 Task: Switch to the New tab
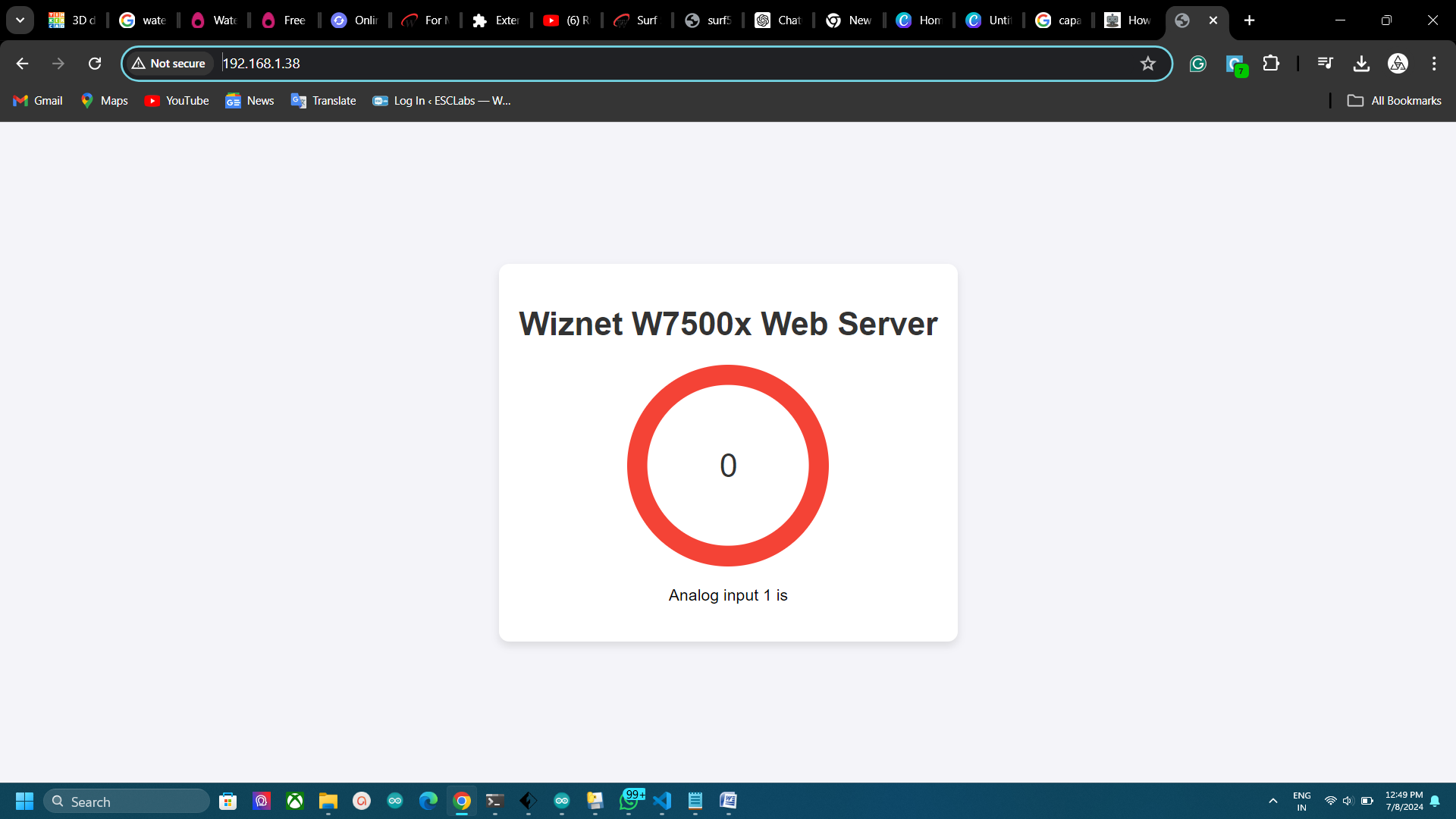(x=849, y=20)
